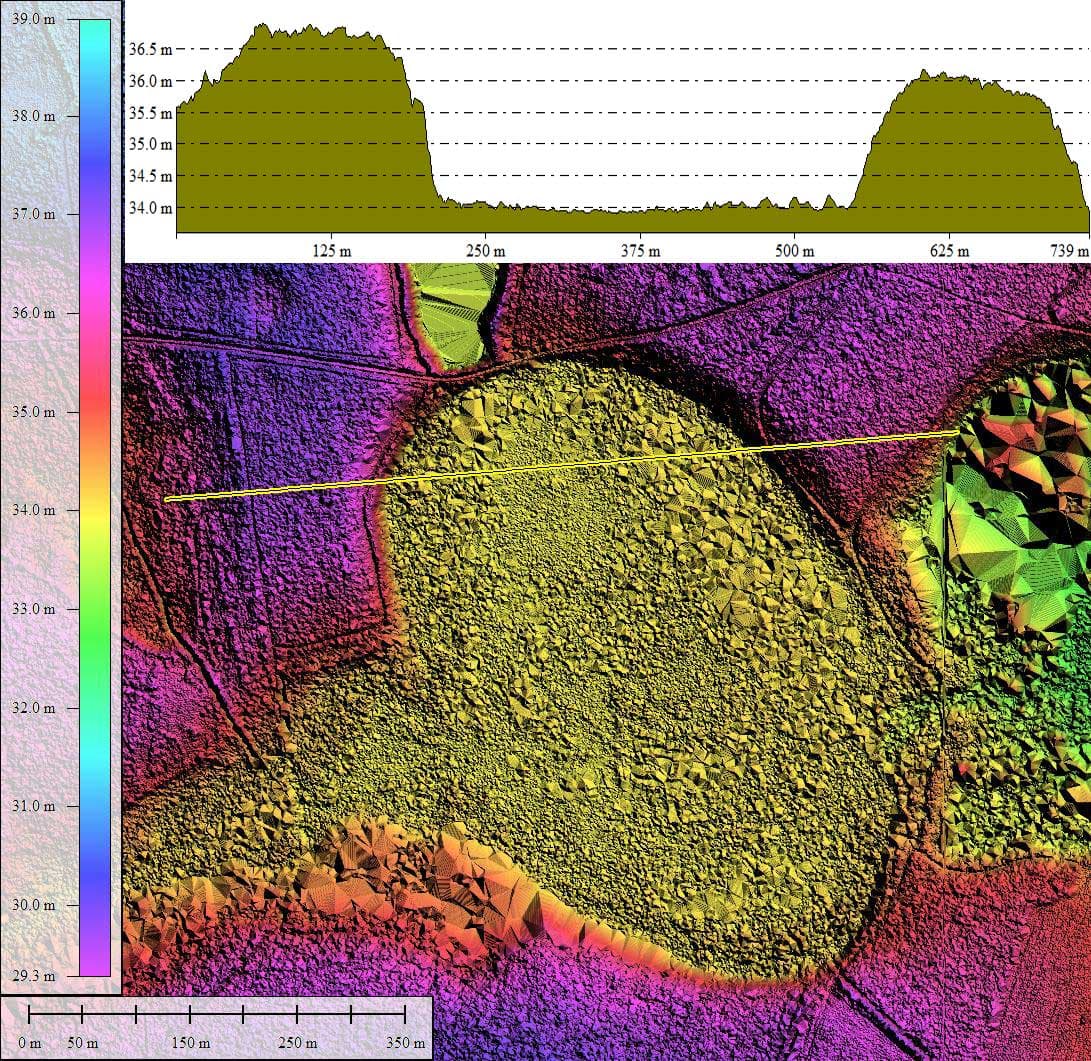Click the '39.0 m' label on the elevation legend
The image size is (1091, 1061).
(33, 19)
